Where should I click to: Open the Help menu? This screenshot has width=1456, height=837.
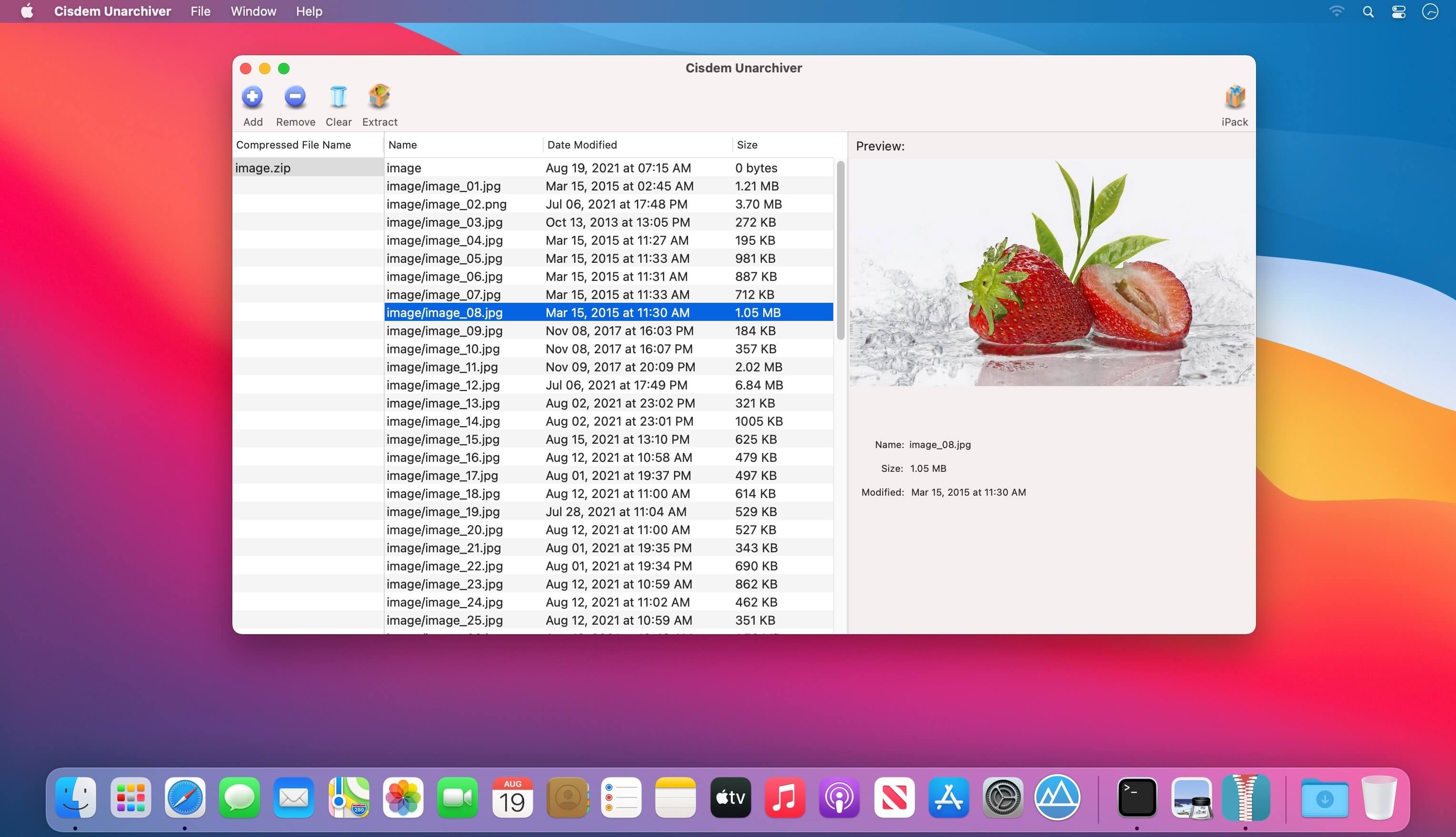309,11
